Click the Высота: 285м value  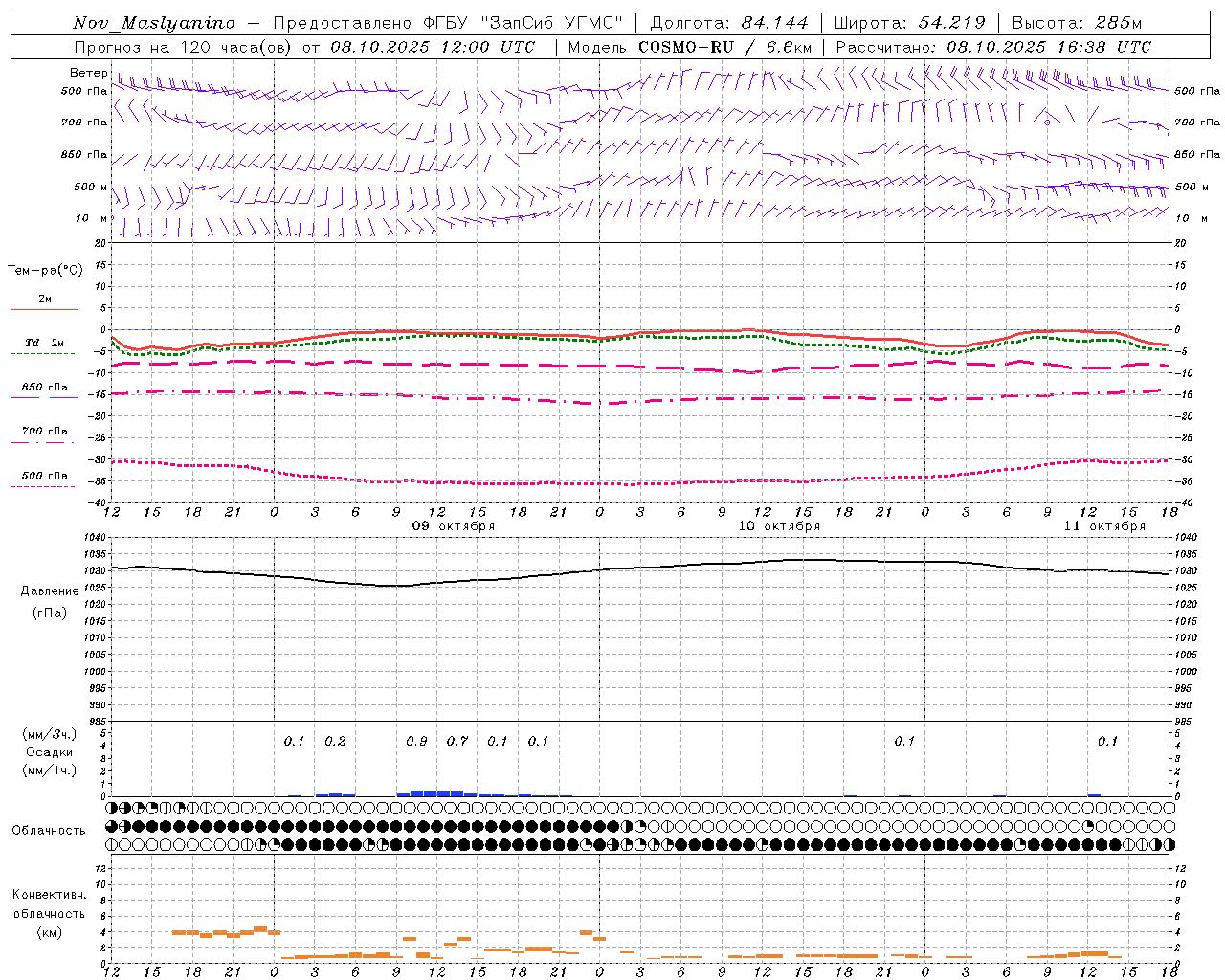(x=1077, y=23)
